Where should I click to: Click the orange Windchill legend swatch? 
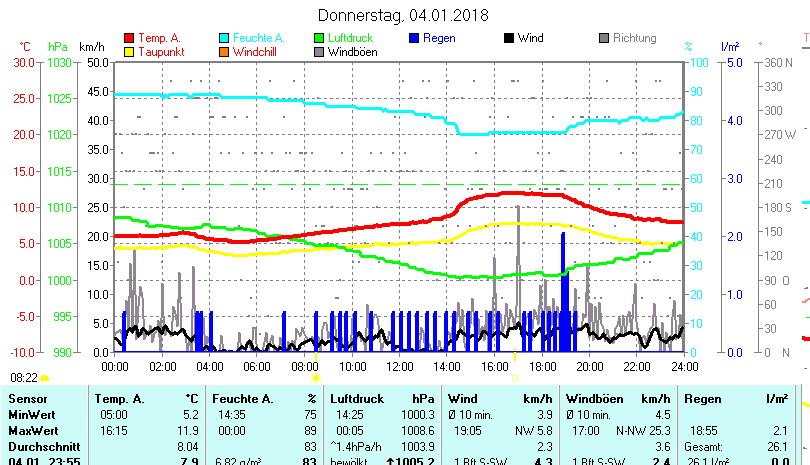click(224, 51)
